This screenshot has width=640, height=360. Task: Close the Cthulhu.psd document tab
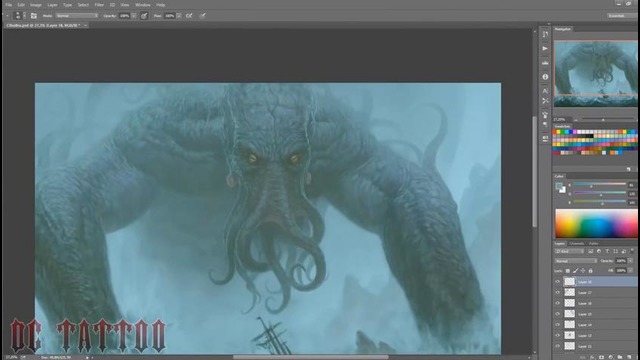[x=85, y=25]
